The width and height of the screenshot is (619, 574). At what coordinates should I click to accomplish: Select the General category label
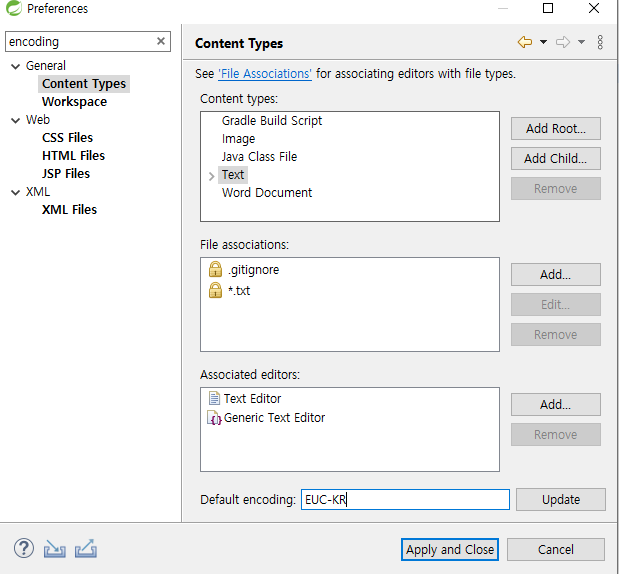coord(45,66)
